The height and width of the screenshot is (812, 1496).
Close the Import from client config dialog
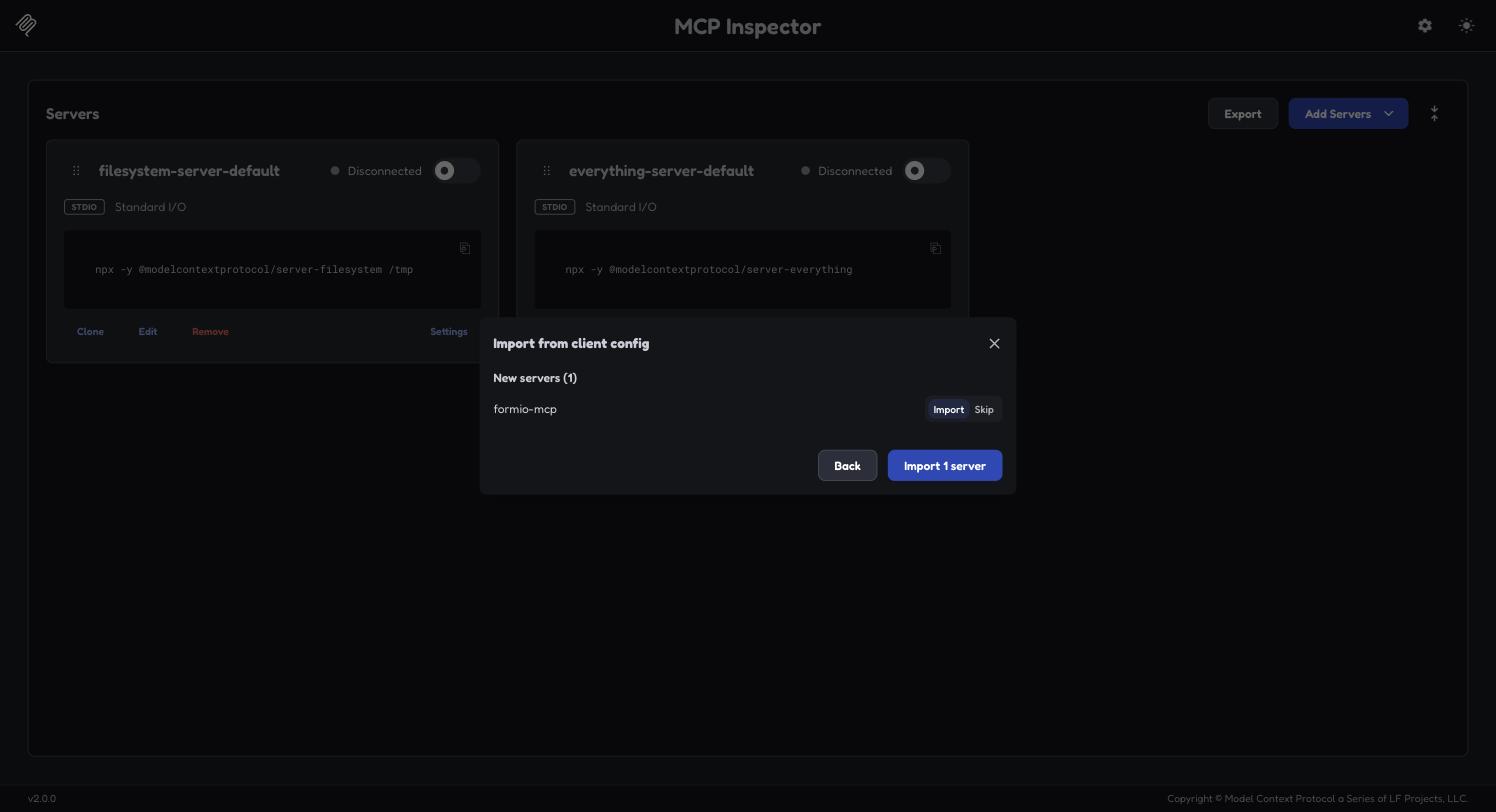pos(994,343)
